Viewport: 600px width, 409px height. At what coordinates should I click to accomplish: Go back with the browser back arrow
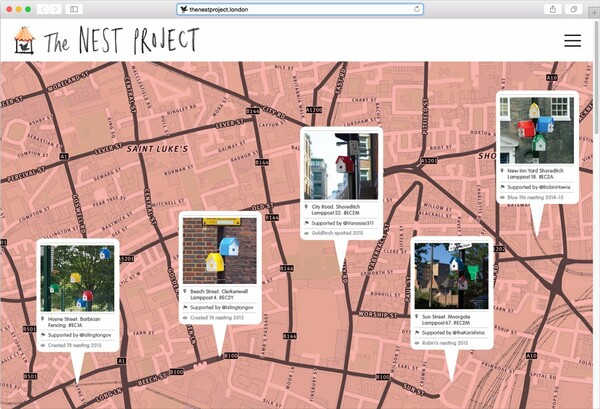(43, 9)
